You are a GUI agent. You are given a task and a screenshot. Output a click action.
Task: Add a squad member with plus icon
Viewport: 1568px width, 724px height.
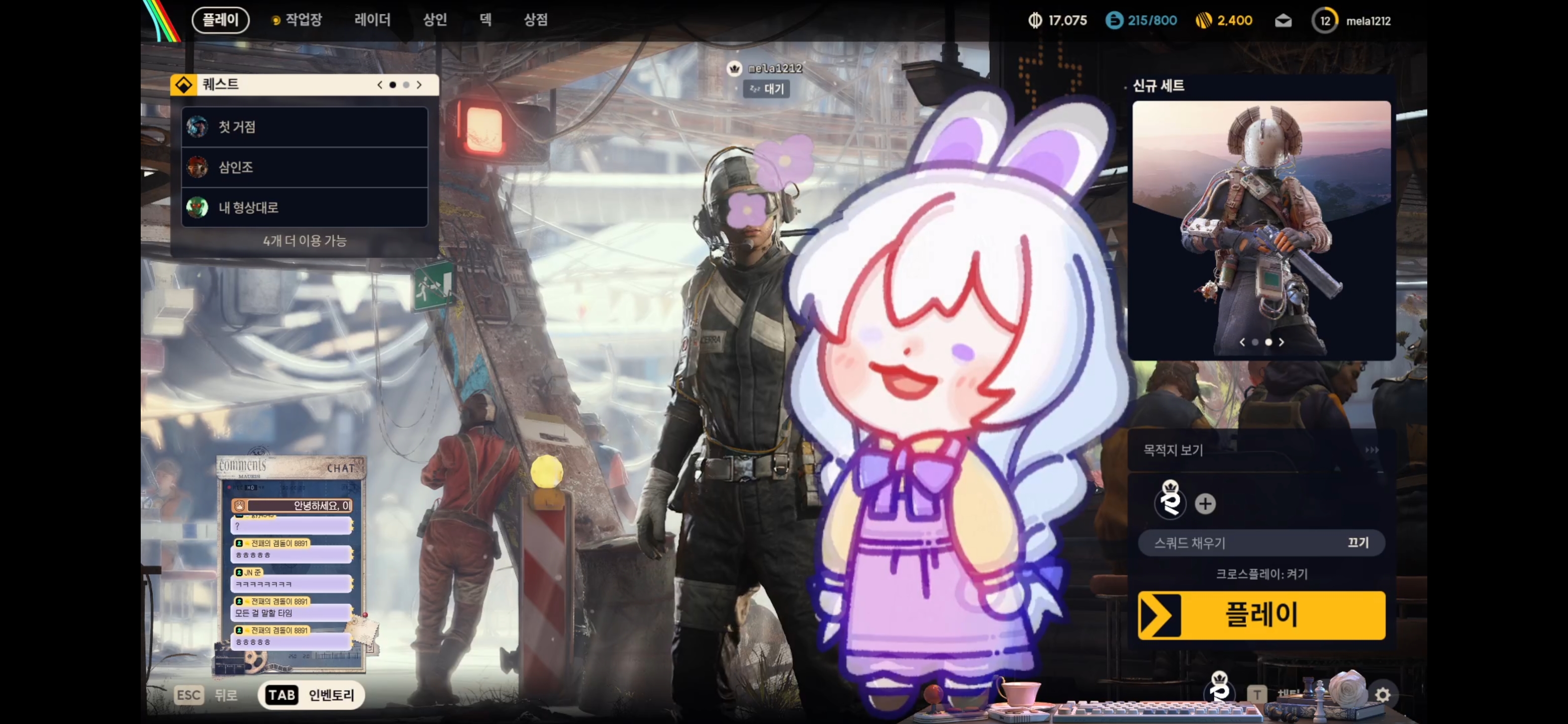point(1205,504)
